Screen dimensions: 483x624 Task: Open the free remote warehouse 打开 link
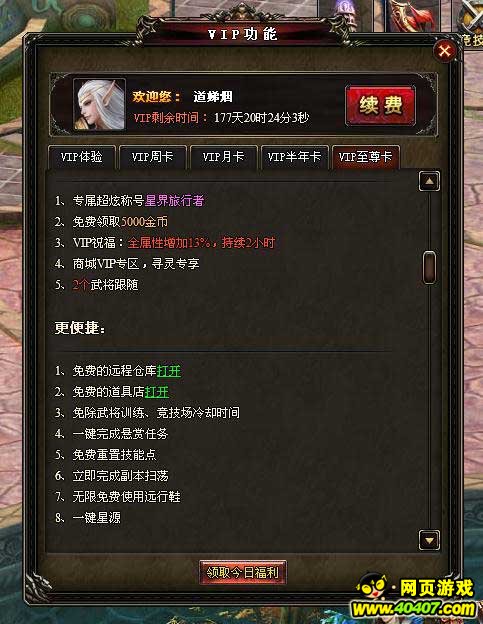(169, 371)
